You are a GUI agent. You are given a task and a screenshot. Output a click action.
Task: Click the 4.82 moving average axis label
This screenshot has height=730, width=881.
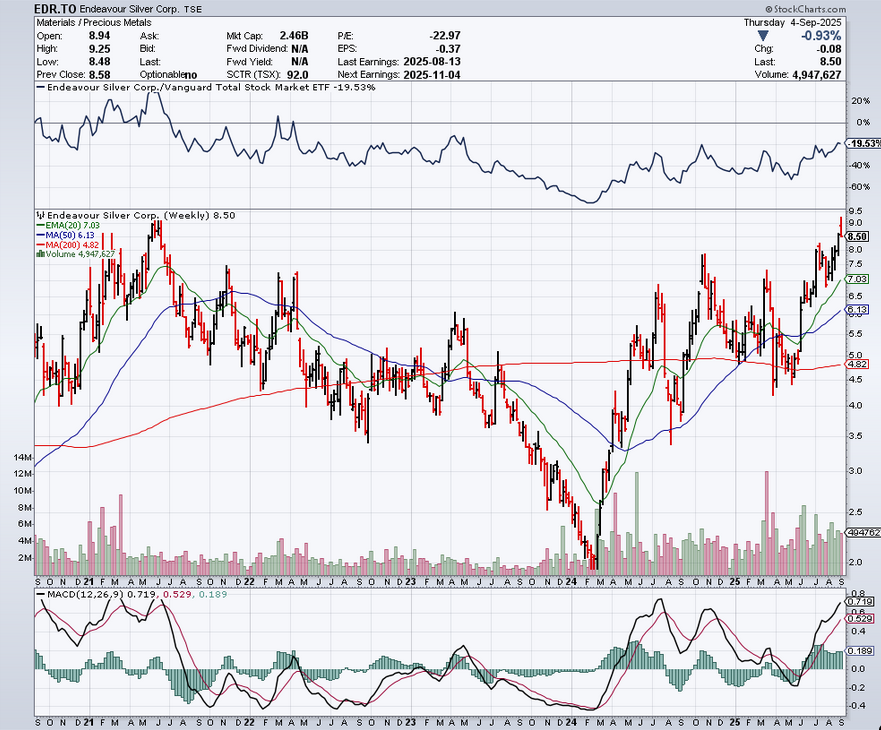[x=857, y=364]
